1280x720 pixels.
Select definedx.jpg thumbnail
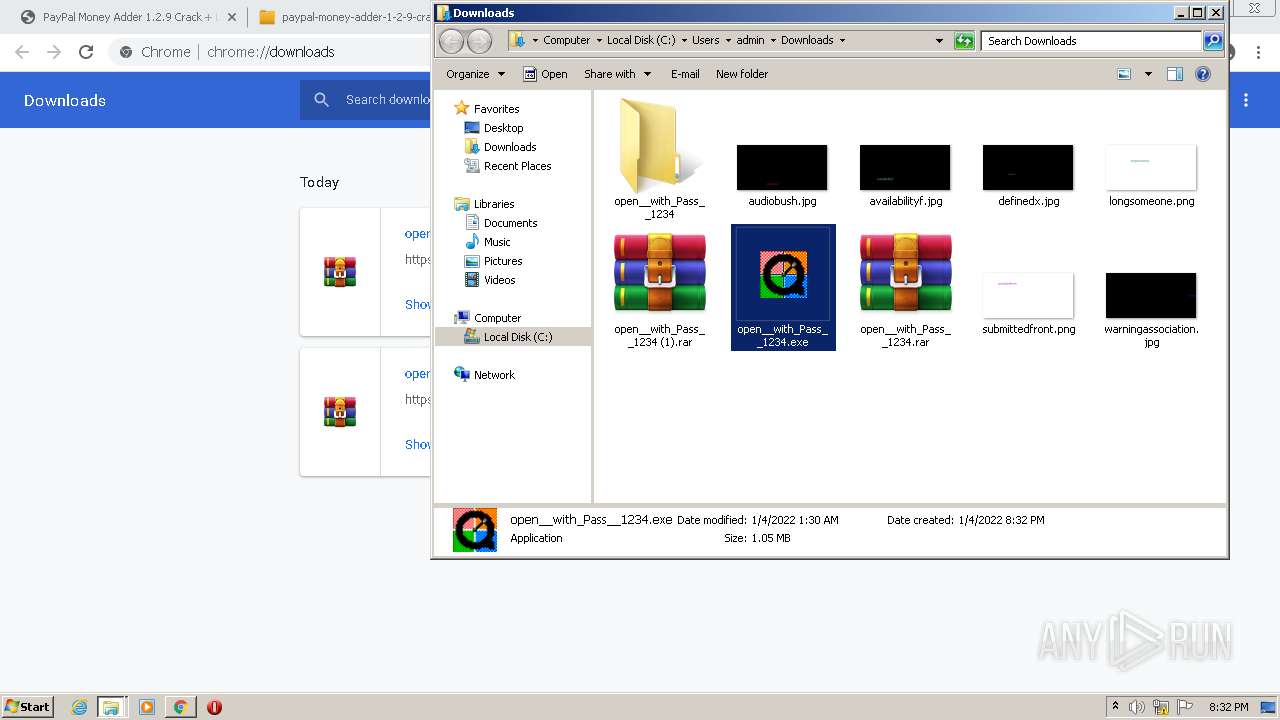click(1028, 167)
